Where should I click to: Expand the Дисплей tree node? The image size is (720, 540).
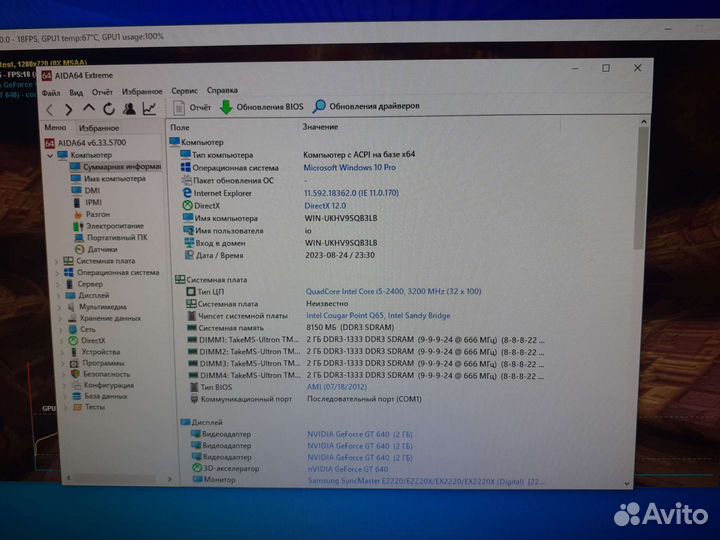pos(59,296)
